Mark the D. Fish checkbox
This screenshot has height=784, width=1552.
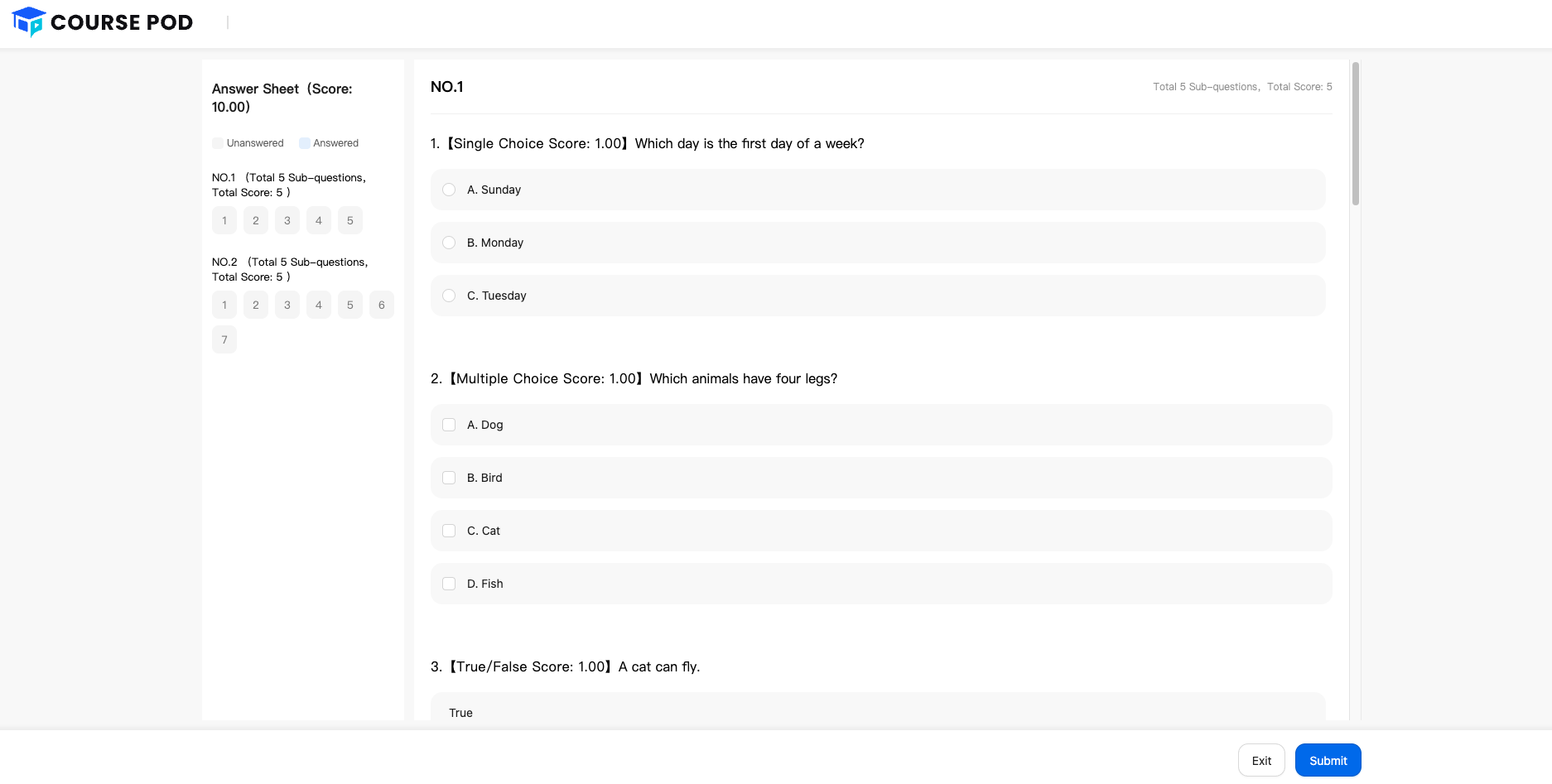(x=449, y=584)
